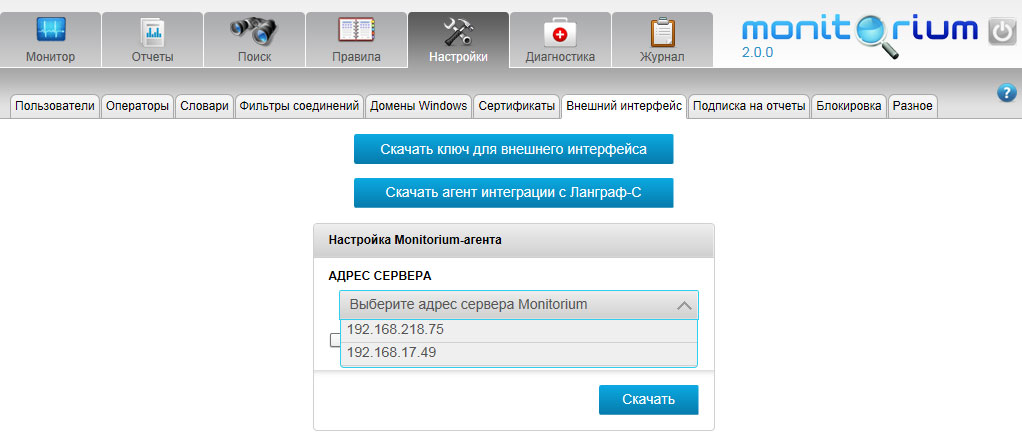Open the Диагностика first-aid kit icon
1022x437 pixels.
point(560,32)
